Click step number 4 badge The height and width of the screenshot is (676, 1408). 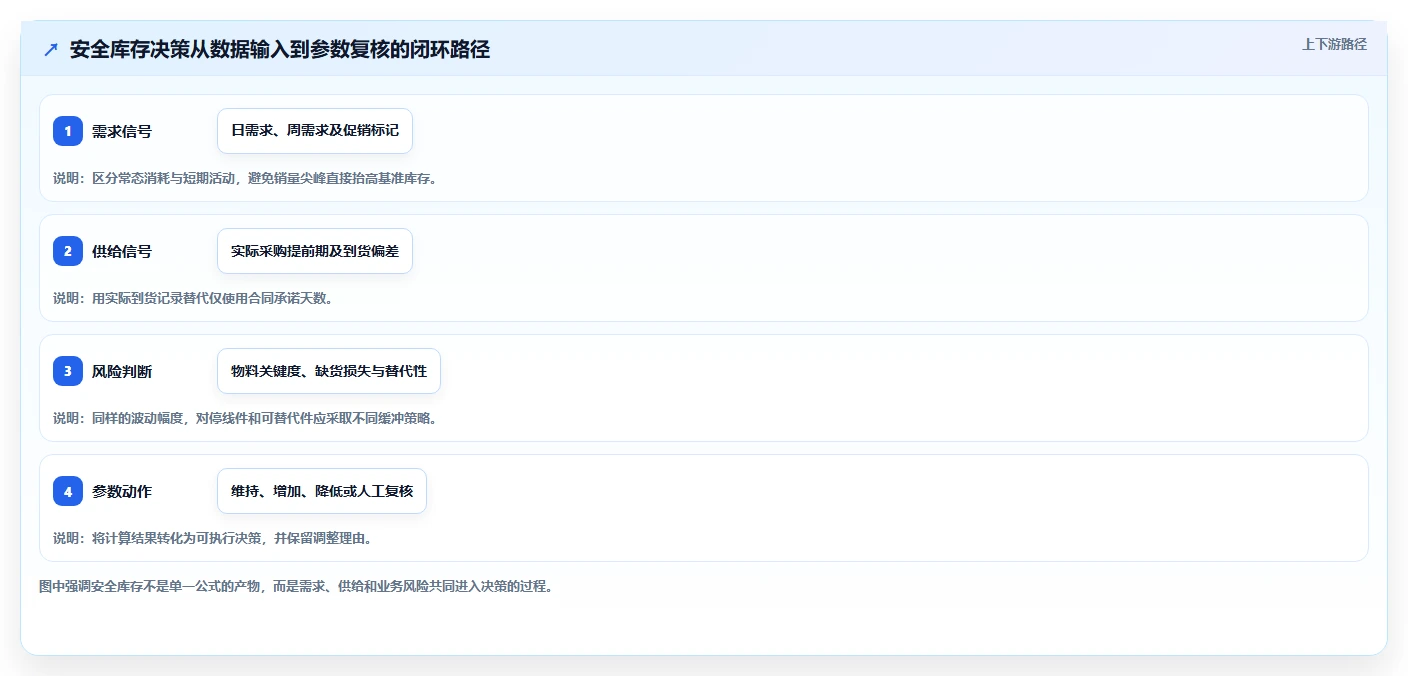coord(68,491)
